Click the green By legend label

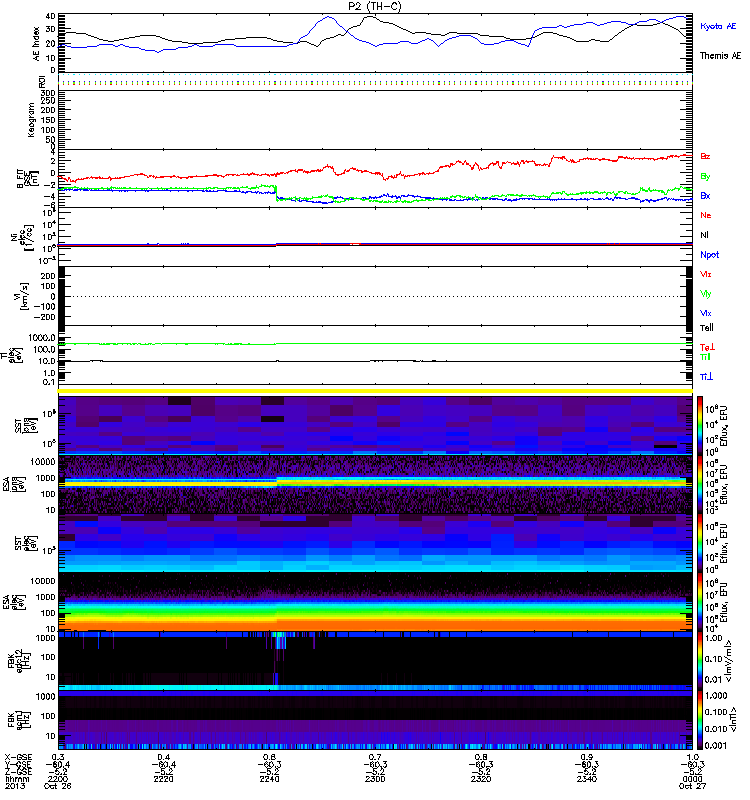(705, 177)
